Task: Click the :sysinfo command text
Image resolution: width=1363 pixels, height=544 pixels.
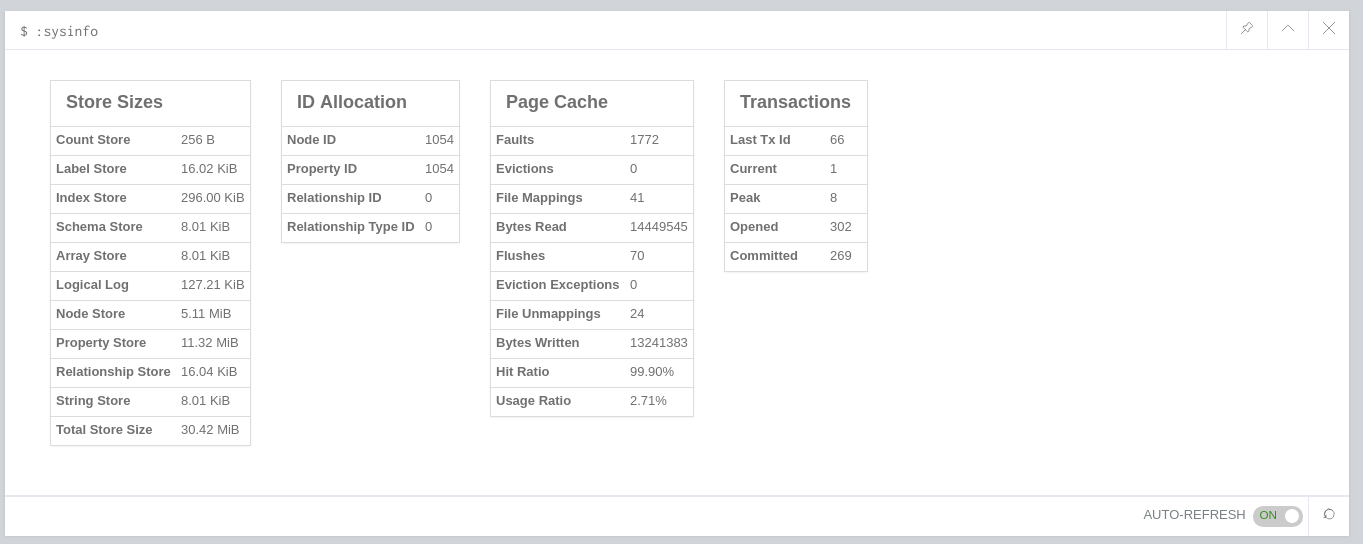Action: (67, 31)
